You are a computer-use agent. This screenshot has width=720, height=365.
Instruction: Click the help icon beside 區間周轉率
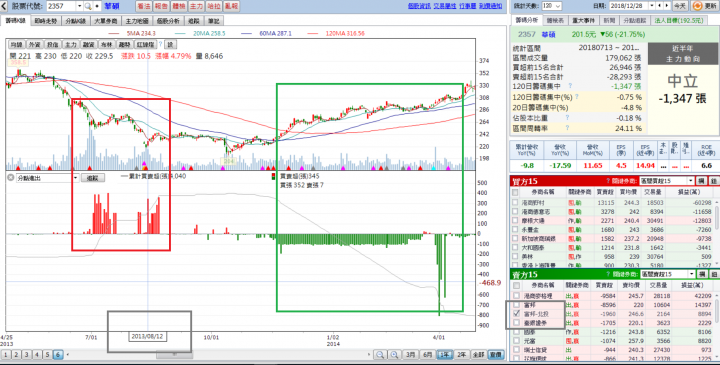(568, 128)
